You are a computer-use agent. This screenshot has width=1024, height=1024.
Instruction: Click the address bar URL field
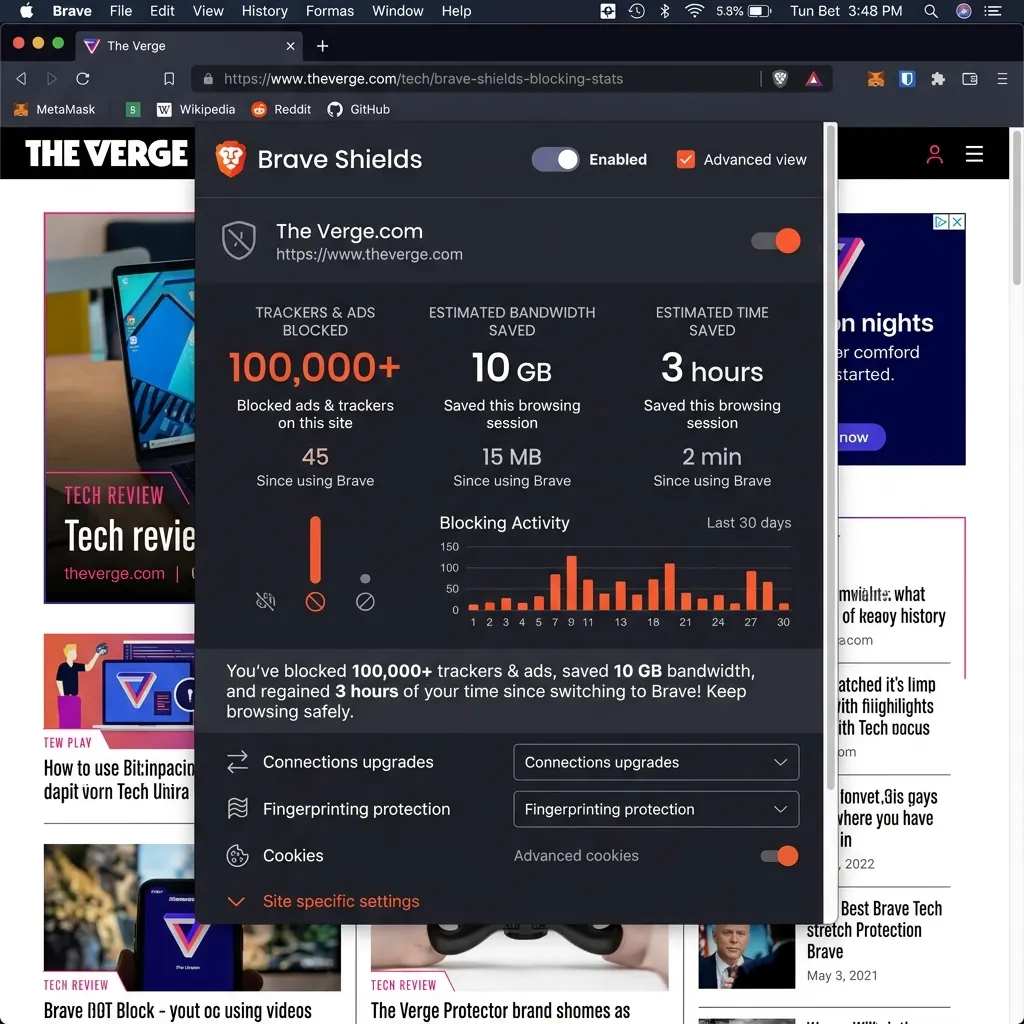tap(477, 79)
